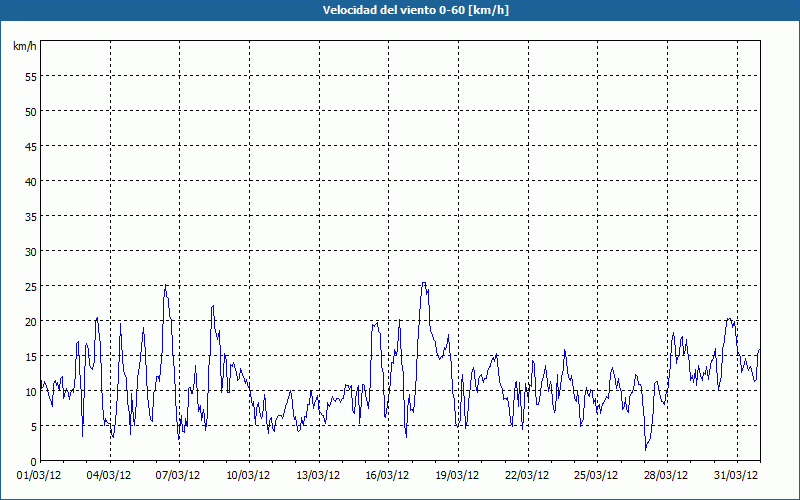
Task: Click the chart title 'Velocidad del viento 0-60 [km/h]'
Action: tap(416, 10)
